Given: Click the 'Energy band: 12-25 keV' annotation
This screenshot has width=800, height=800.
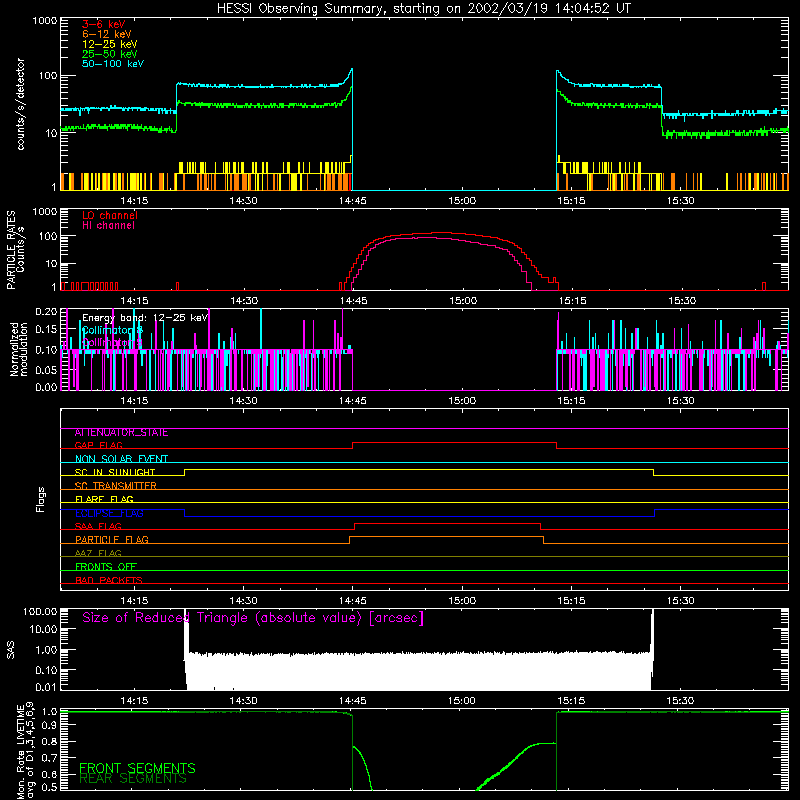Looking at the screenshot, I should (x=145, y=318).
